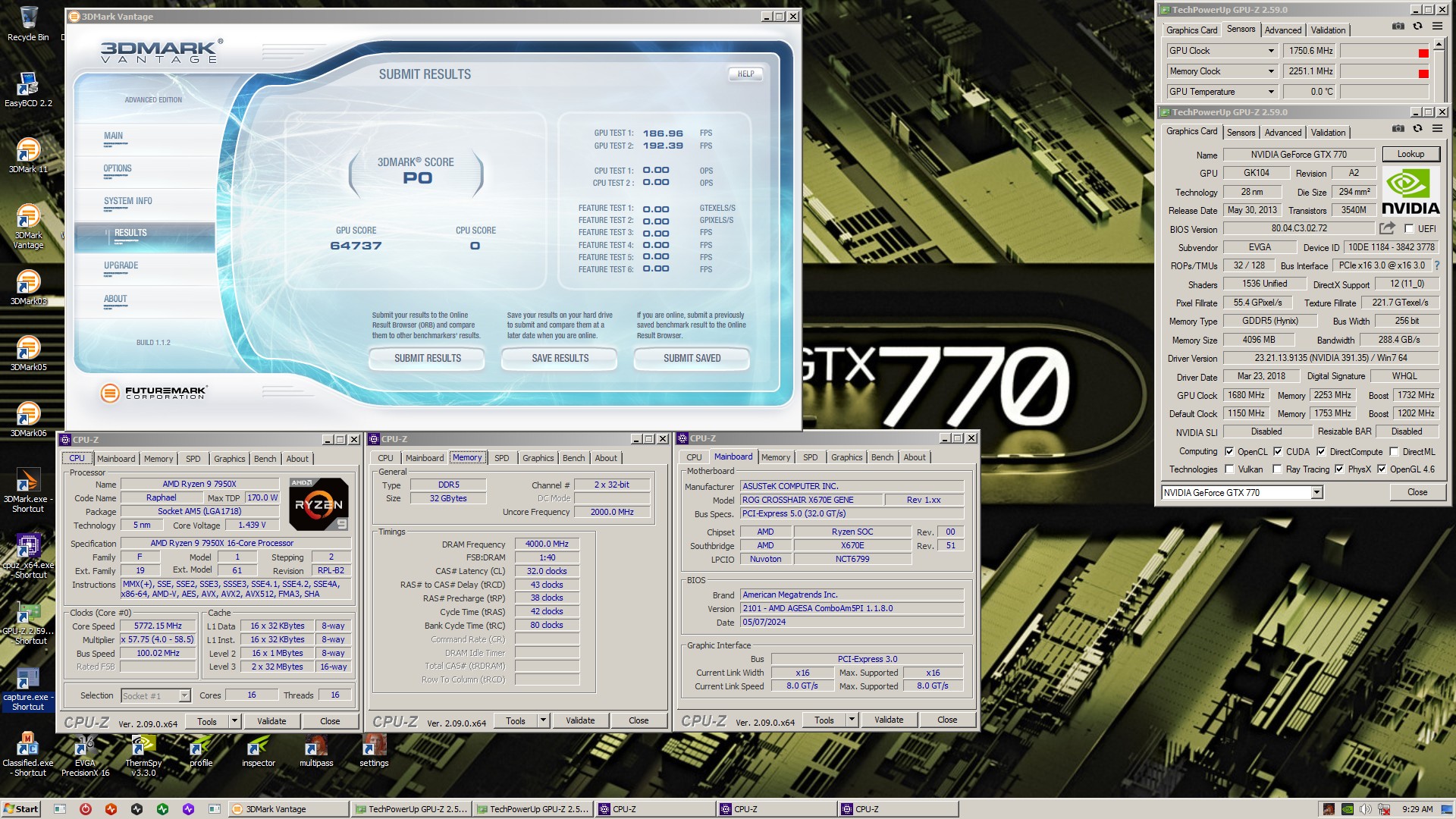1456x819 pixels.
Task: Switch to 3DMark Vantage taskbar button
Action: click(x=288, y=809)
